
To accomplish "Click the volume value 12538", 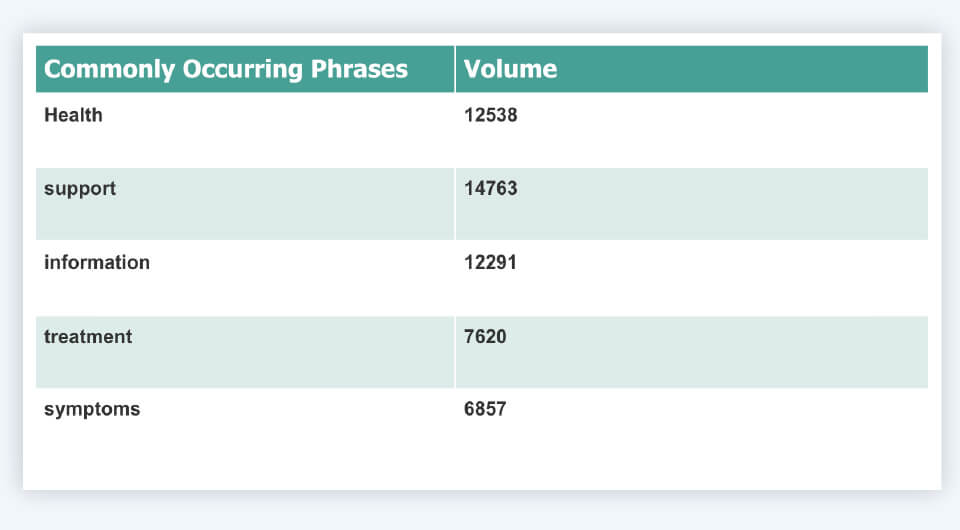I will (x=491, y=115).
